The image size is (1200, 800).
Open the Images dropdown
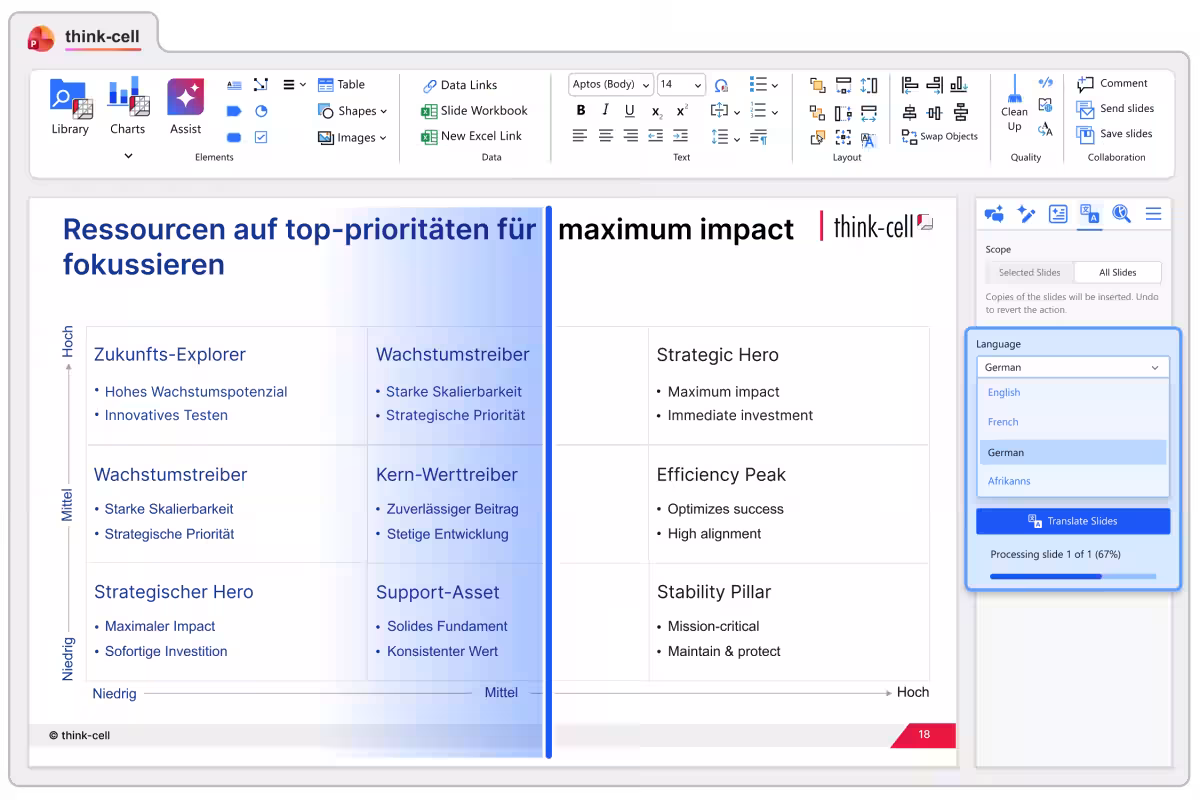click(352, 137)
